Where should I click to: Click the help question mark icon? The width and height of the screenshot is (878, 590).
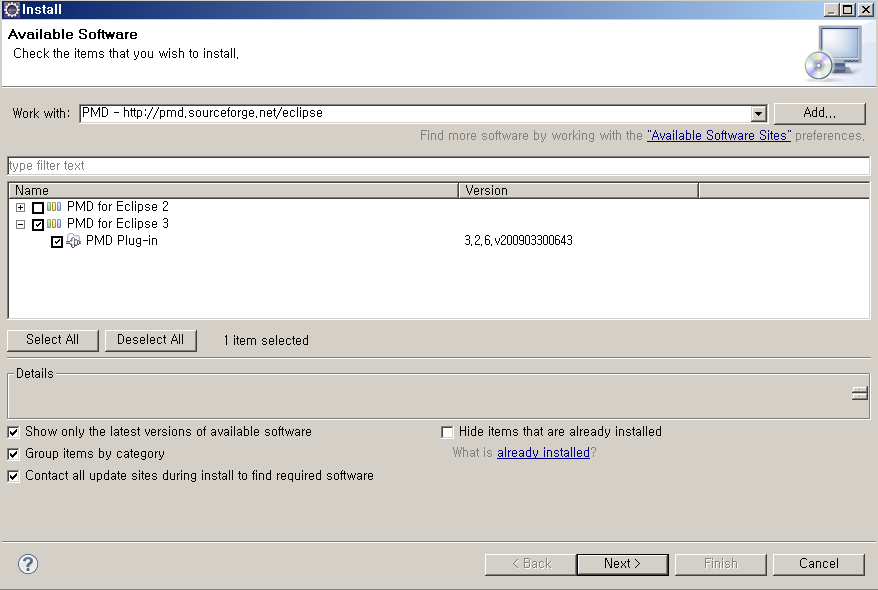click(28, 564)
